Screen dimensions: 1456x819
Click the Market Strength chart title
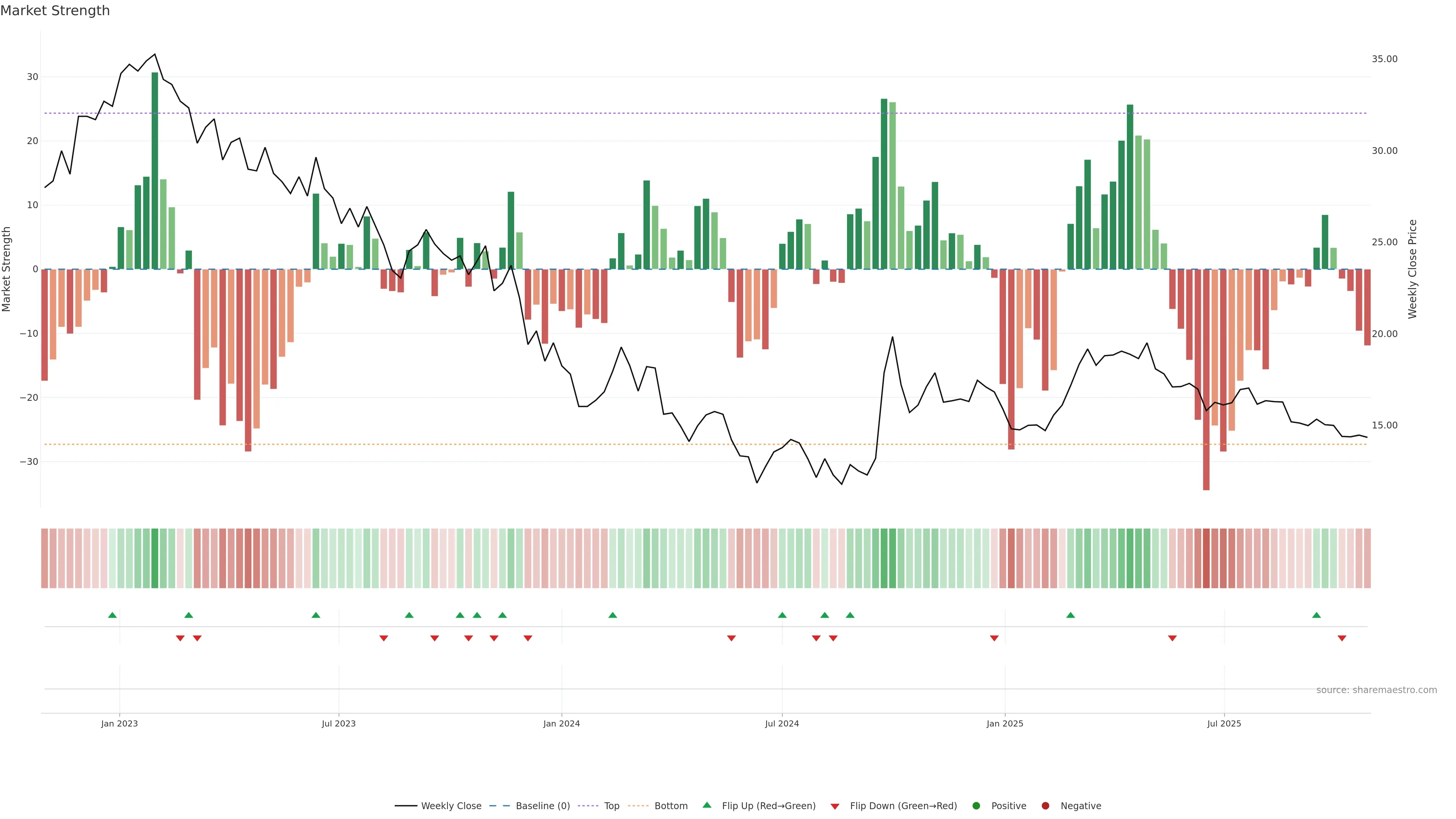[x=55, y=11]
